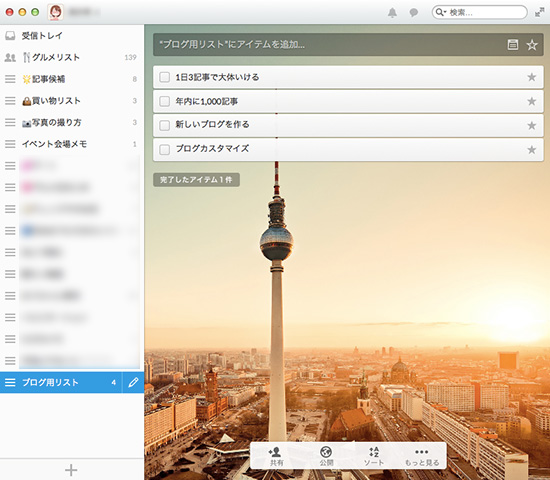Click the search field magnifier icon

point(440,13)
